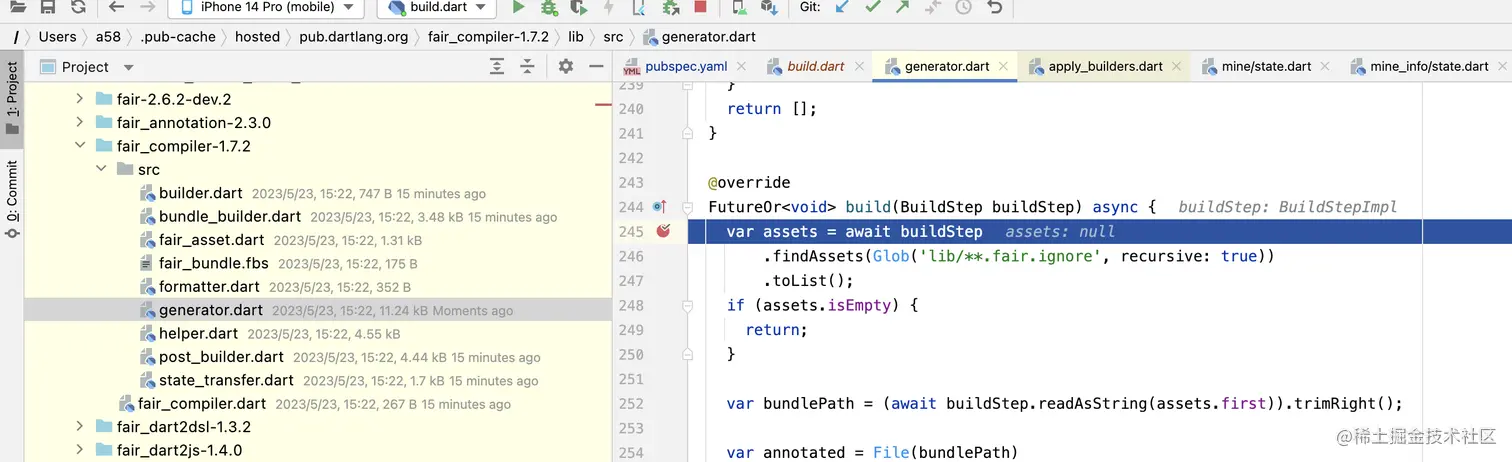The height and width of the screenshot is (462, 1512).
Task: Select fair_compiler.dart in the tree
Action: tap(202, 404)
